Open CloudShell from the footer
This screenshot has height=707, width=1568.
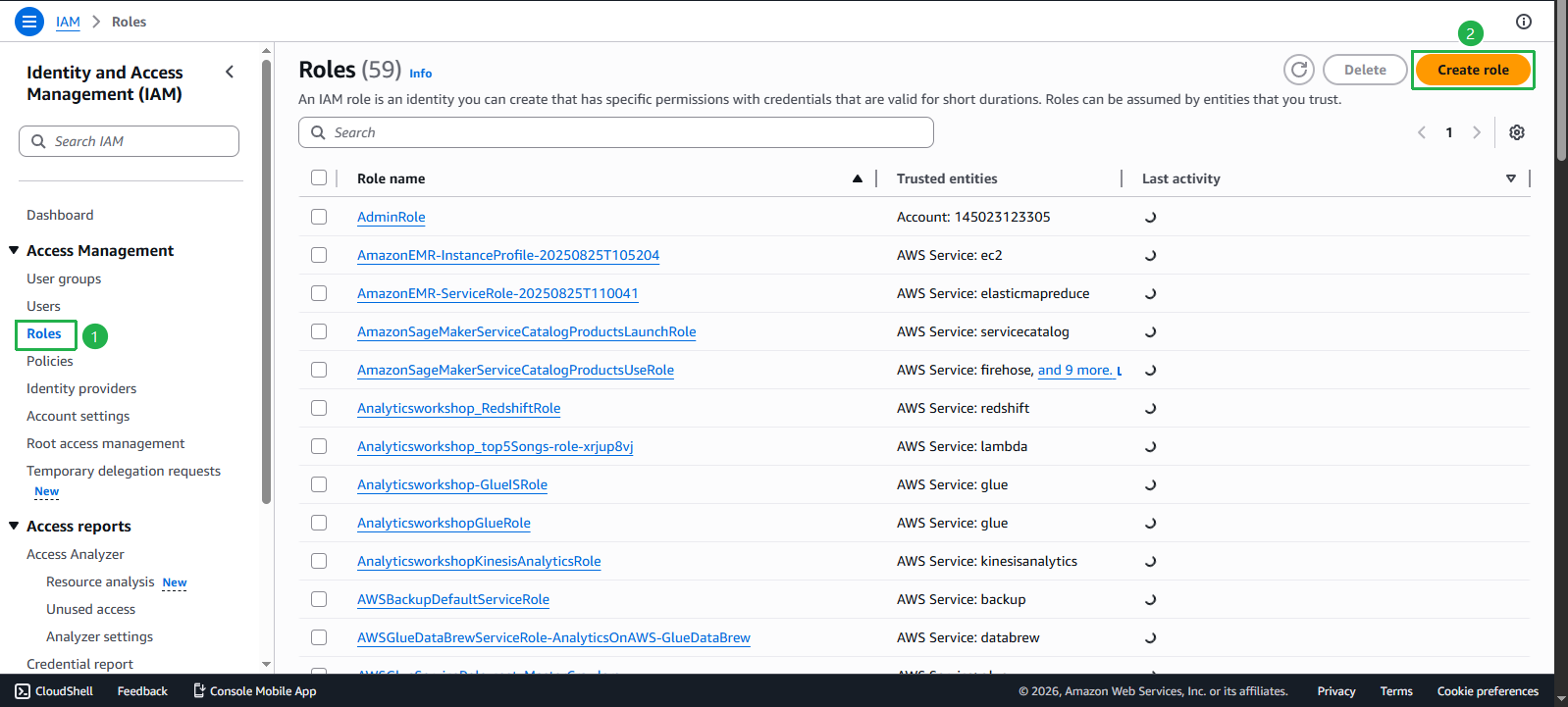pyautogui.click(x=54, y=691)
